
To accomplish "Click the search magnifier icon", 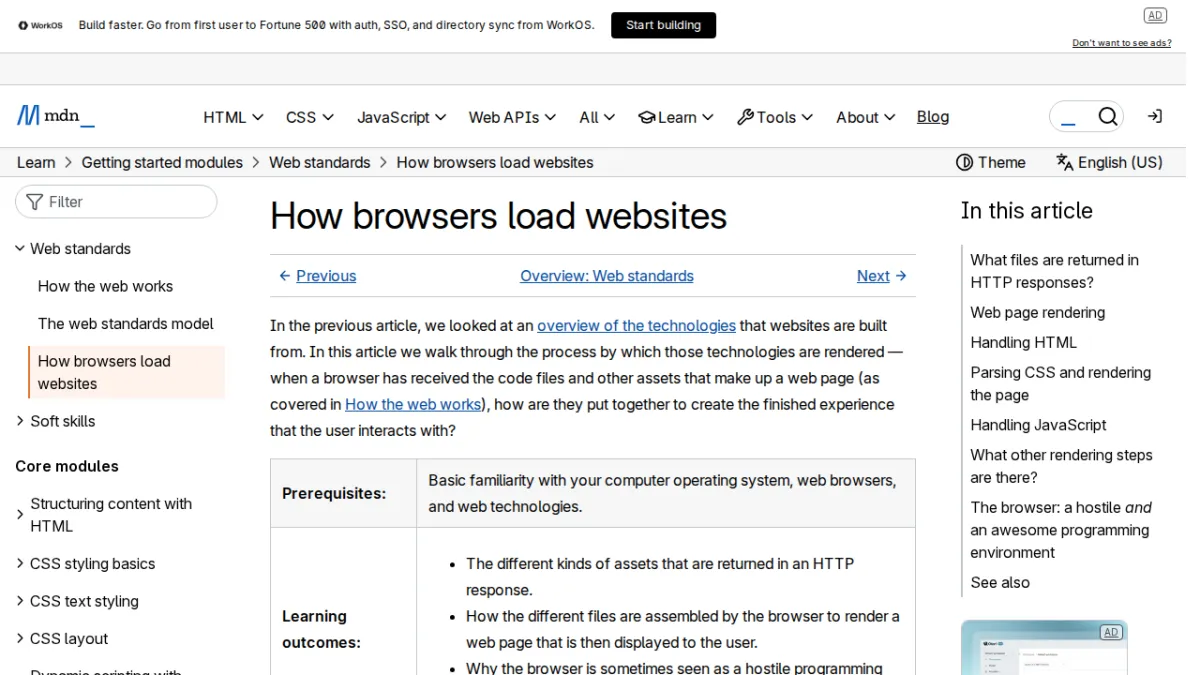I will tap(1107, 117).
